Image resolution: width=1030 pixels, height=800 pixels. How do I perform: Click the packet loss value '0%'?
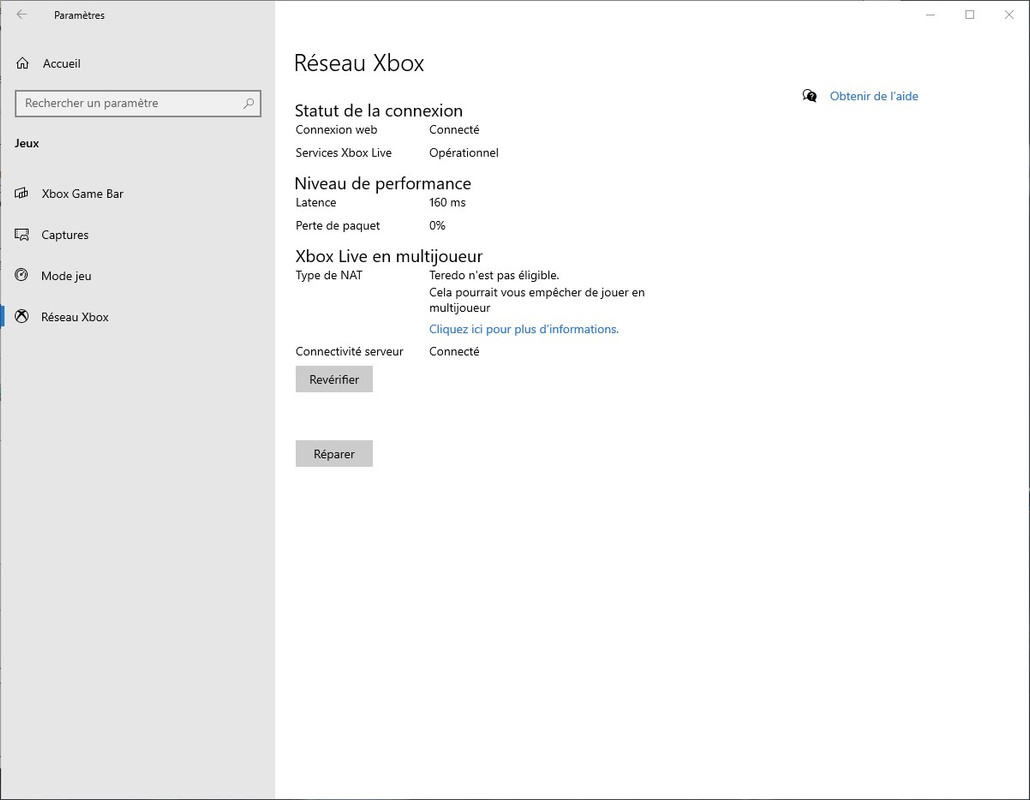(437, 225)
